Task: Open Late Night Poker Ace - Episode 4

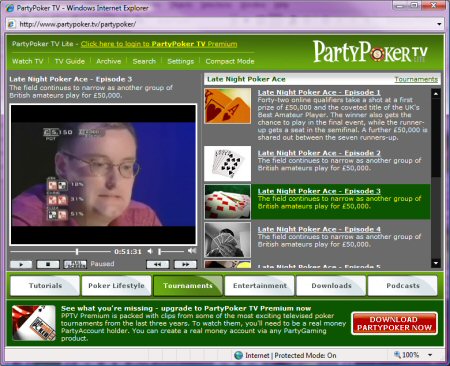Action: tap(319, 229)
